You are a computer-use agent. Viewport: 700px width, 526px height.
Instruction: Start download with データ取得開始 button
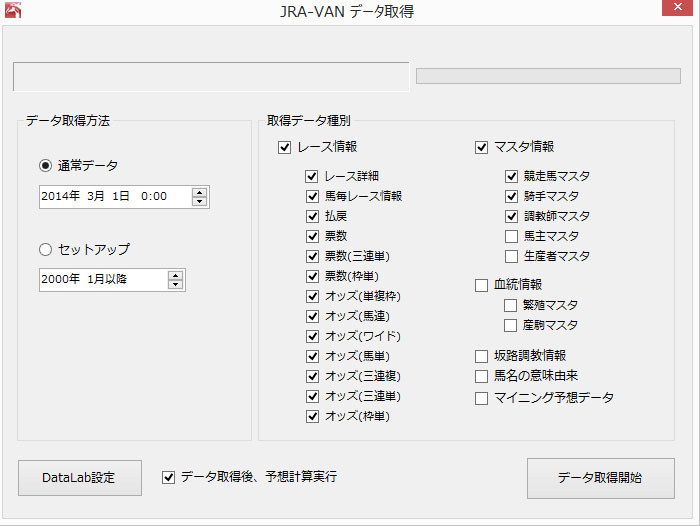[600, 478]
